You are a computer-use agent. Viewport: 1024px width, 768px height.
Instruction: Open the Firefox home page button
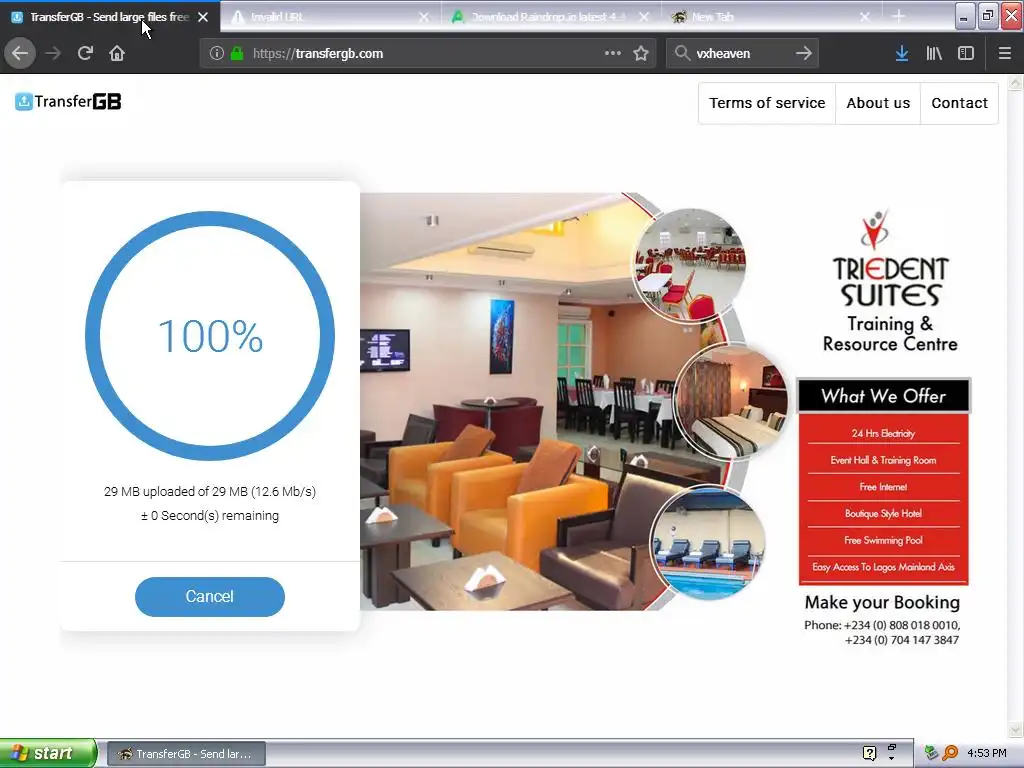click(x=117, y=54)
